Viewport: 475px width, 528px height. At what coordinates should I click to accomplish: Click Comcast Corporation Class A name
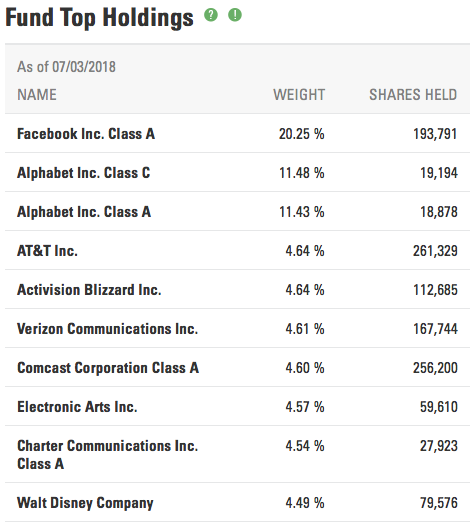(108, 368)
